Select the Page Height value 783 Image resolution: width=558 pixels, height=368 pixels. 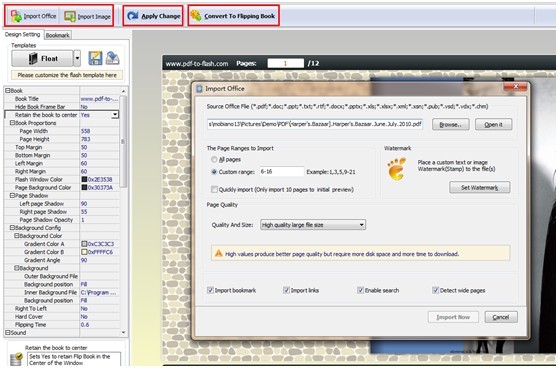click(85, 139)
